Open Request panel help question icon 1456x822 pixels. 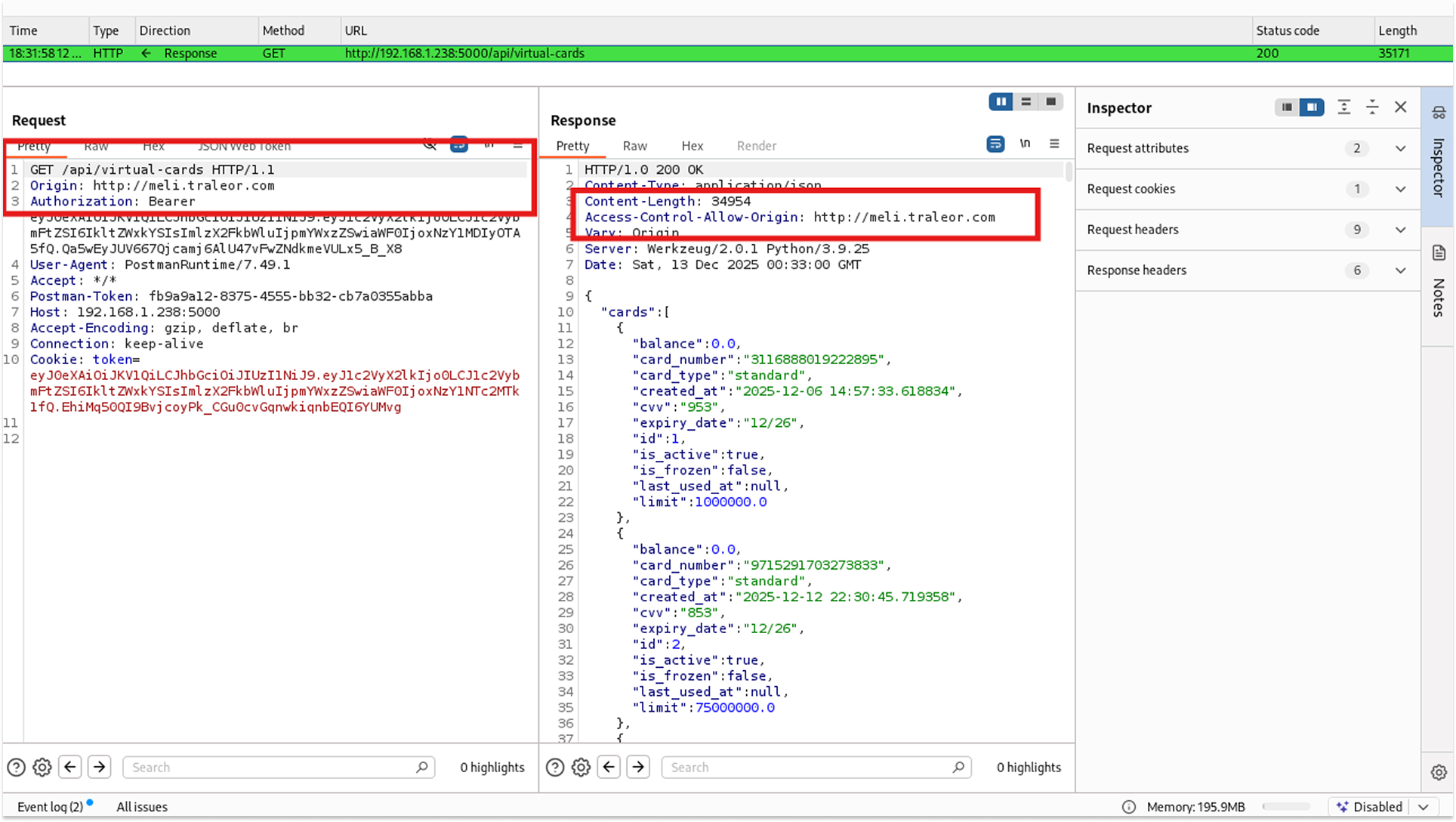click(x=16, y=768)
